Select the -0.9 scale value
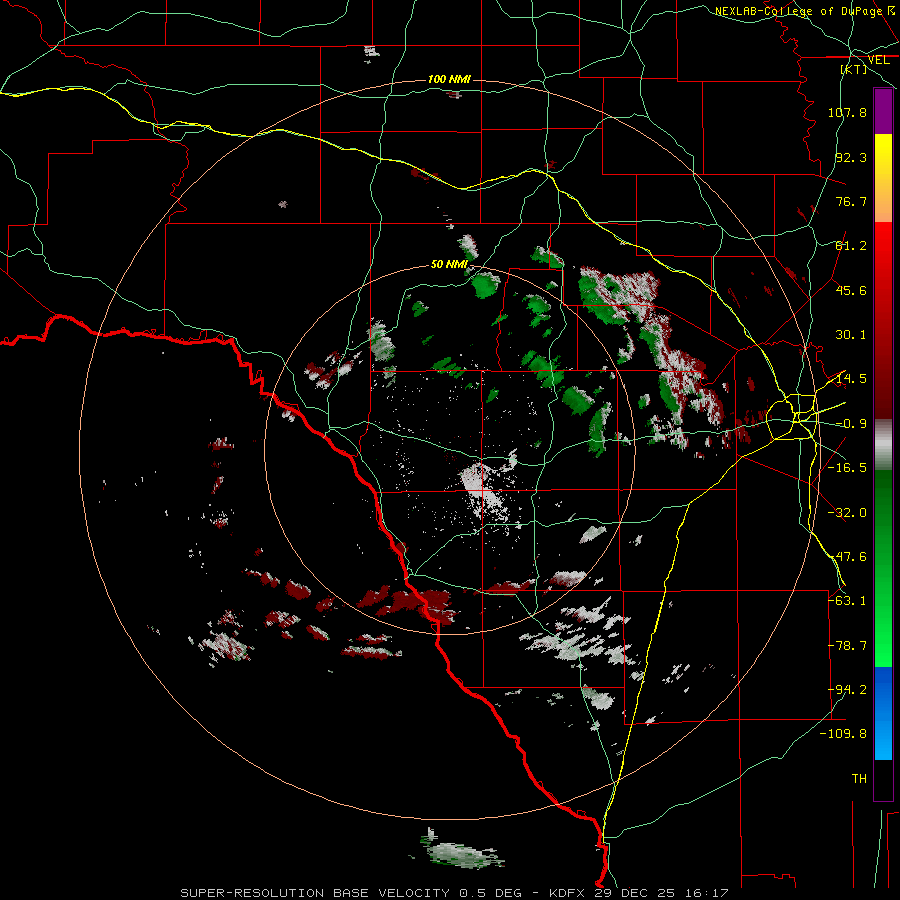 (x=851, y=424)
